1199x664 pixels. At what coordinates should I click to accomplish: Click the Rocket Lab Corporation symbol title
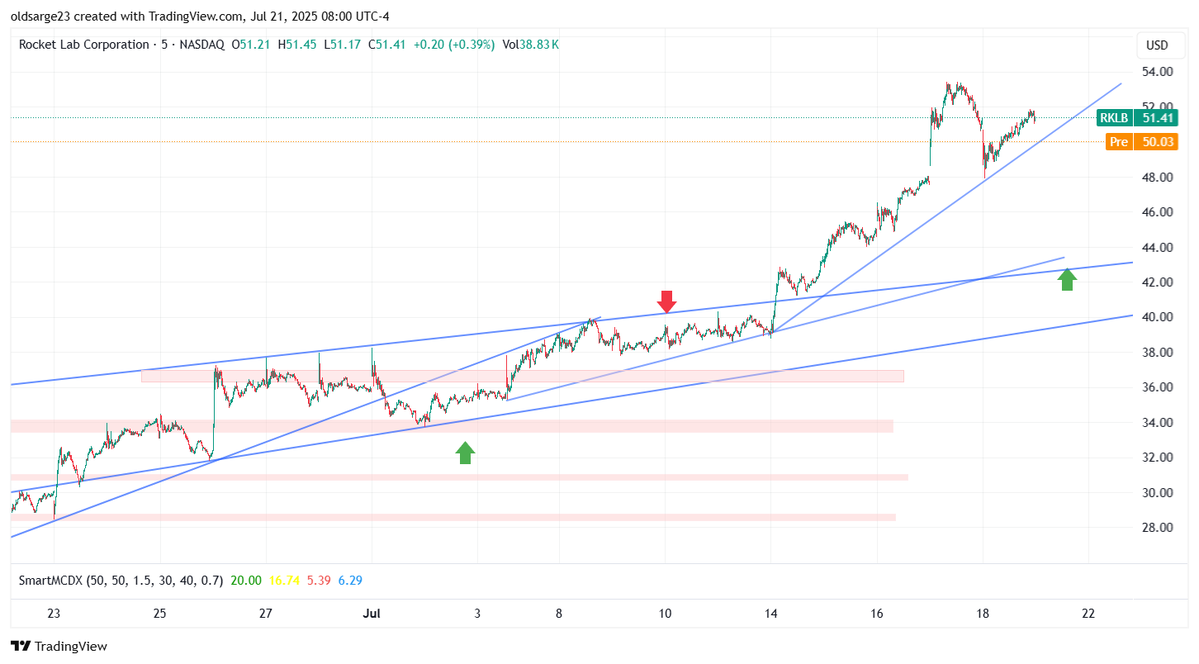[x=84, y=44]
